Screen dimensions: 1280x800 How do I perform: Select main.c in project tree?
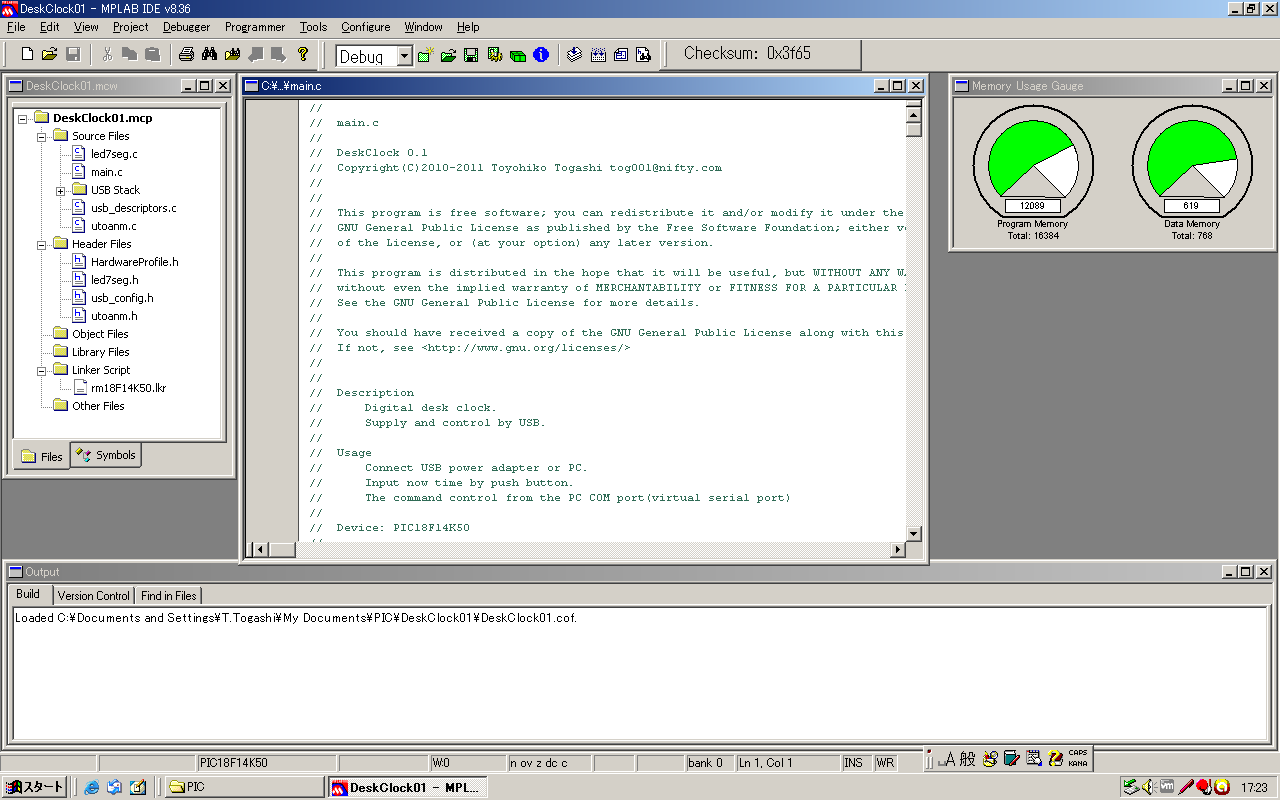106,172
